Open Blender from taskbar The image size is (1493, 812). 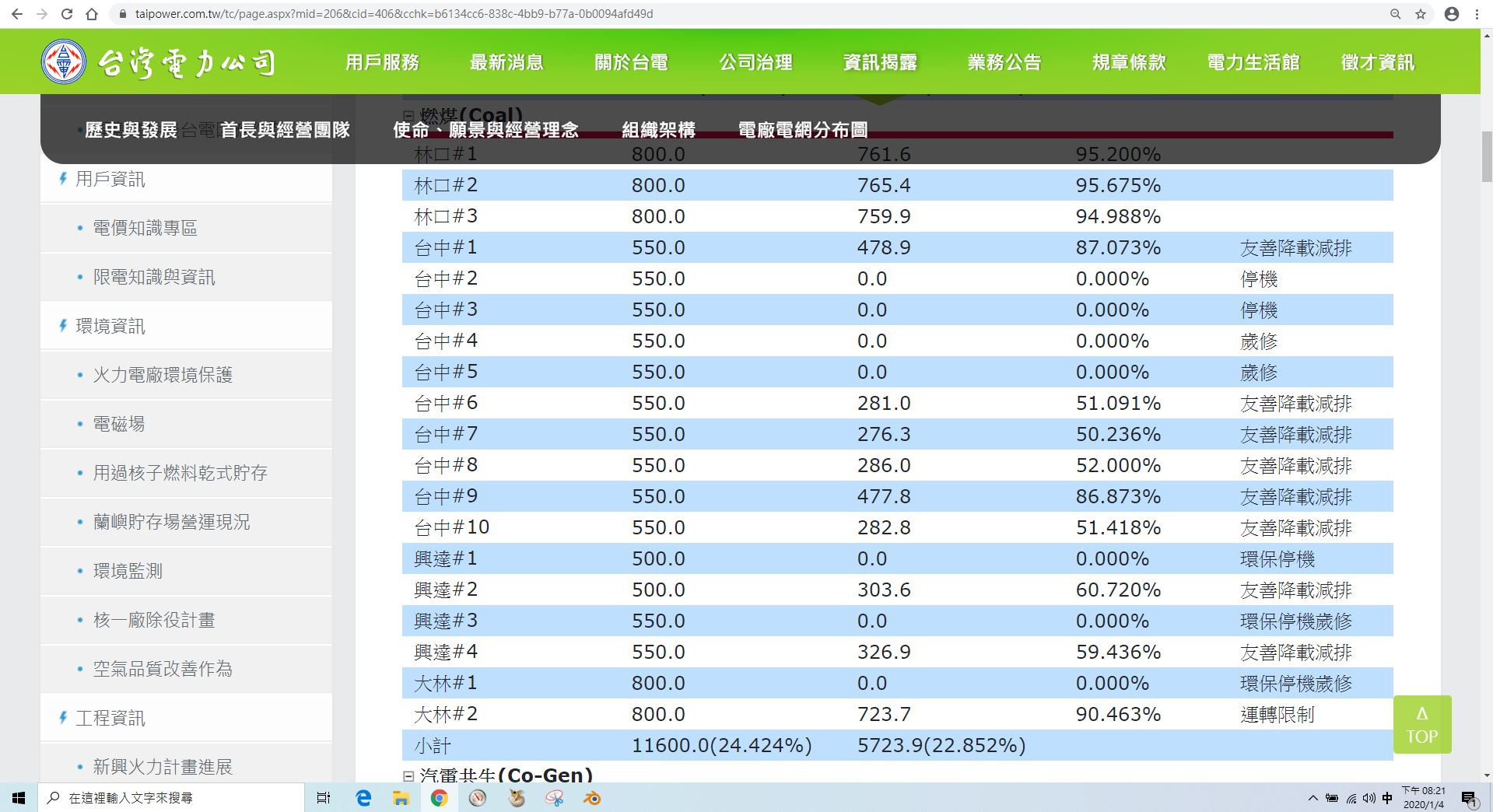pos(592,798)
